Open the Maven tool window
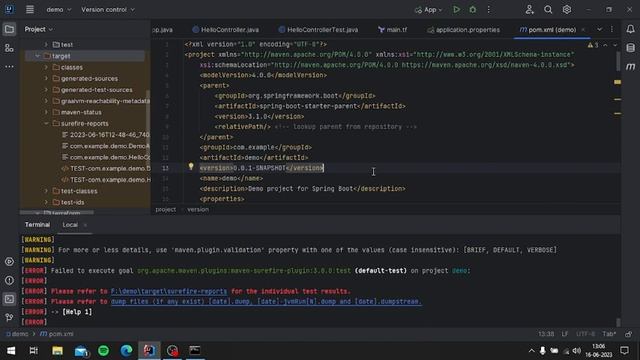640x360 pixels. coord(631,67)
